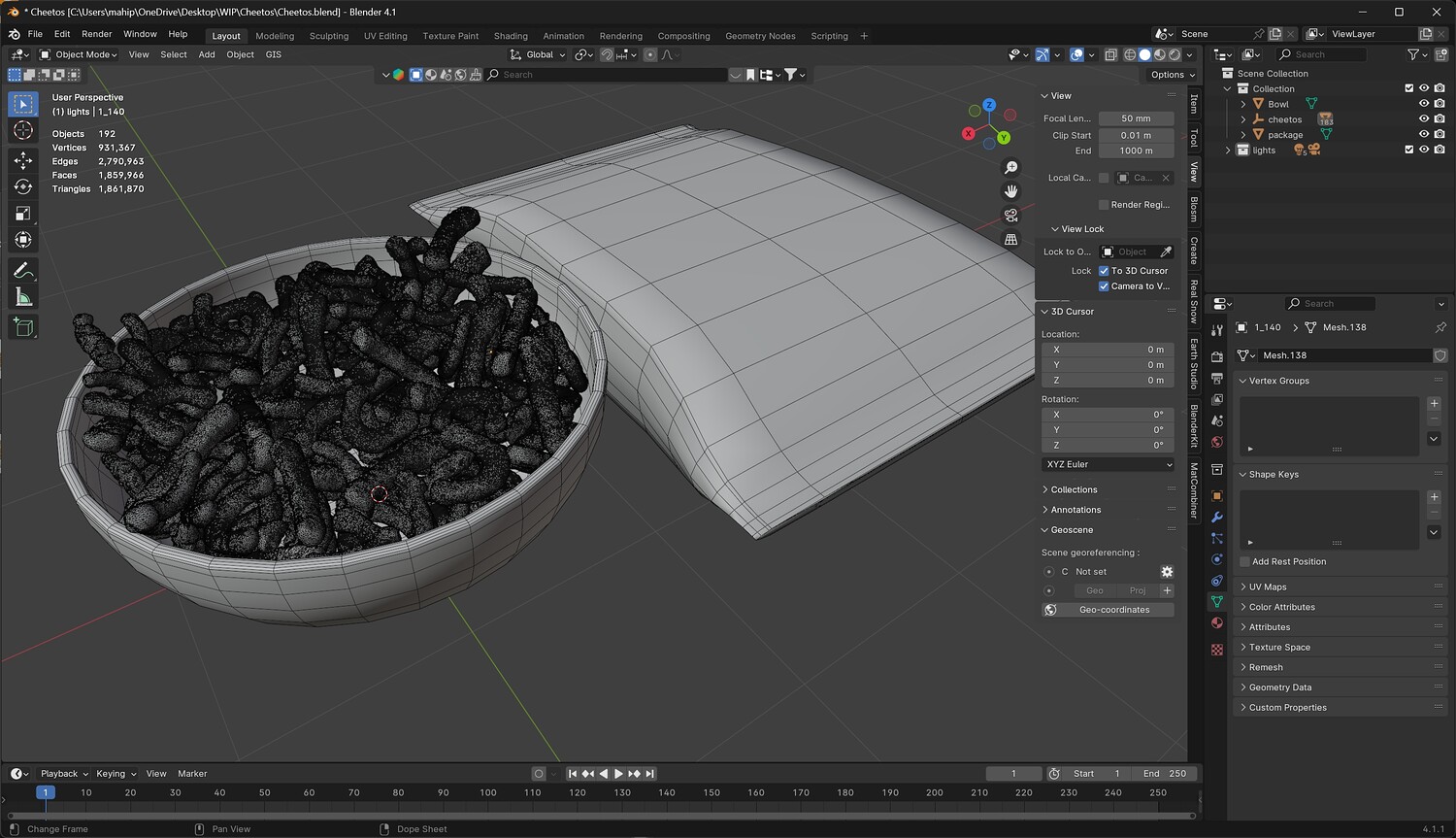Screen dimensions: 1456x838
Task: Select the Measure tool
Action: click(23, 298)
